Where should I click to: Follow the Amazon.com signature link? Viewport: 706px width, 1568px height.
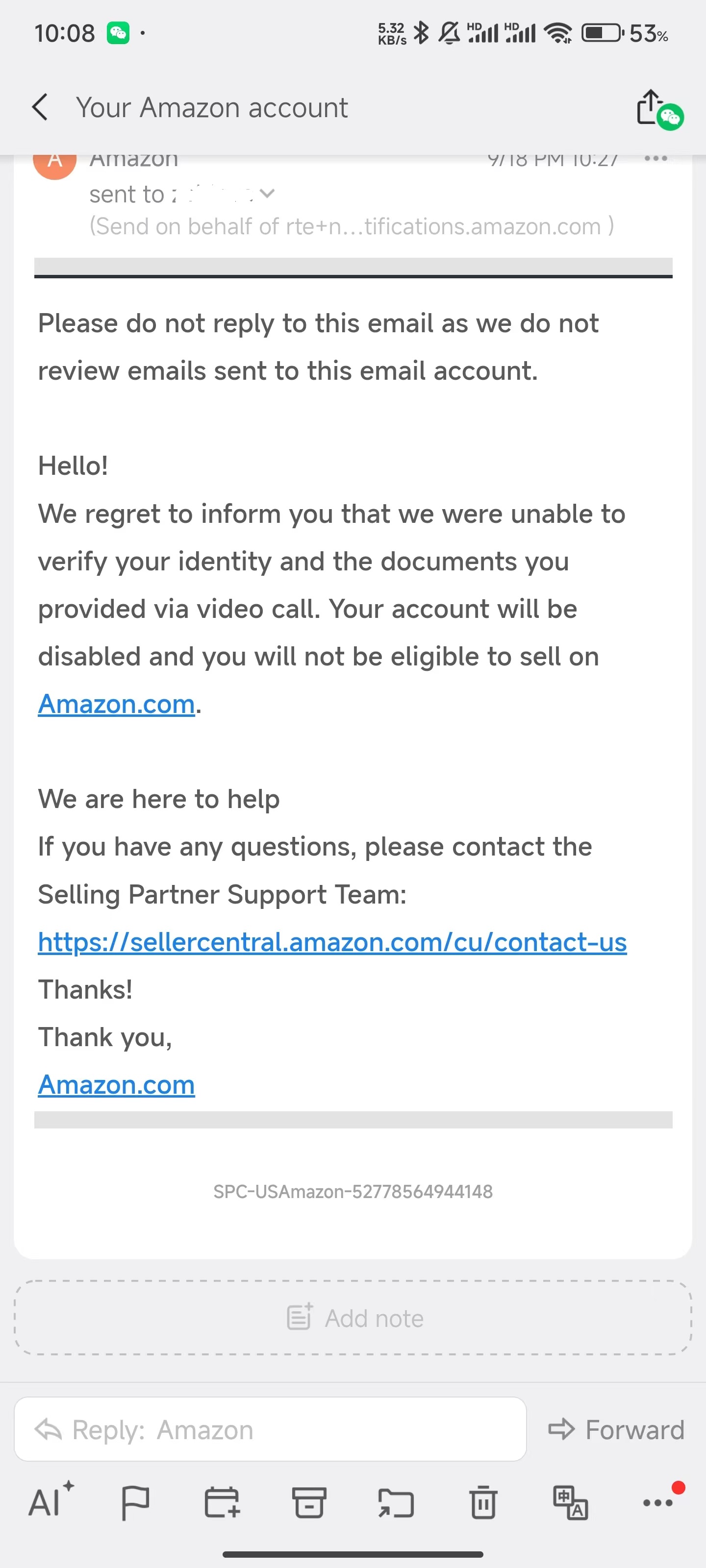[116, 1085]
